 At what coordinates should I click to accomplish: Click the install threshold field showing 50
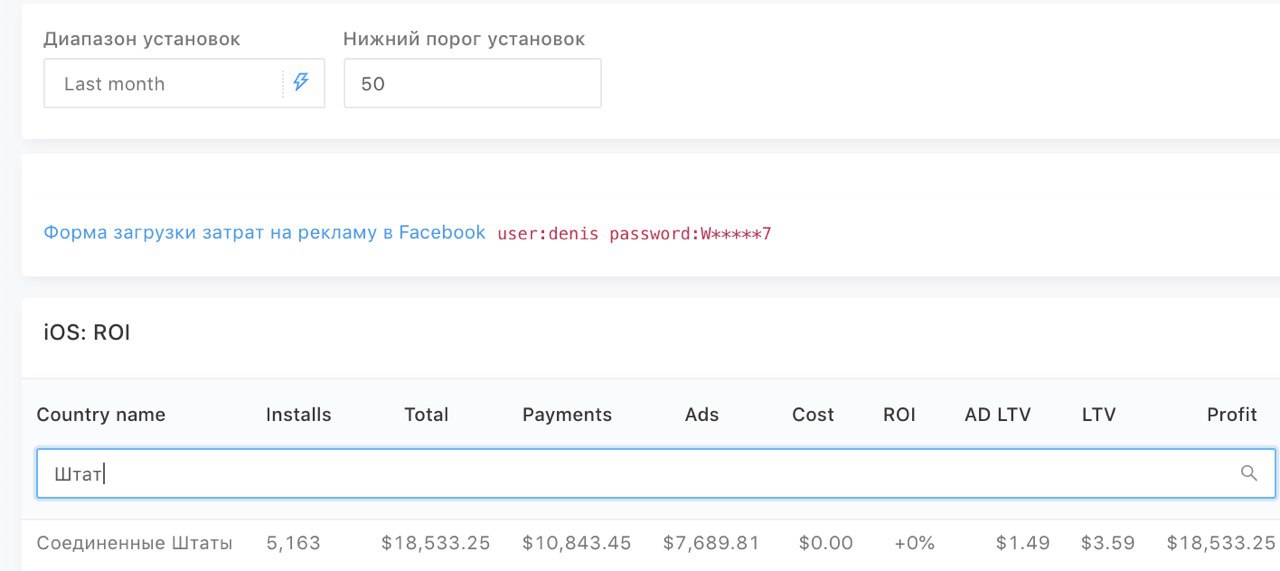pos(472,83)
